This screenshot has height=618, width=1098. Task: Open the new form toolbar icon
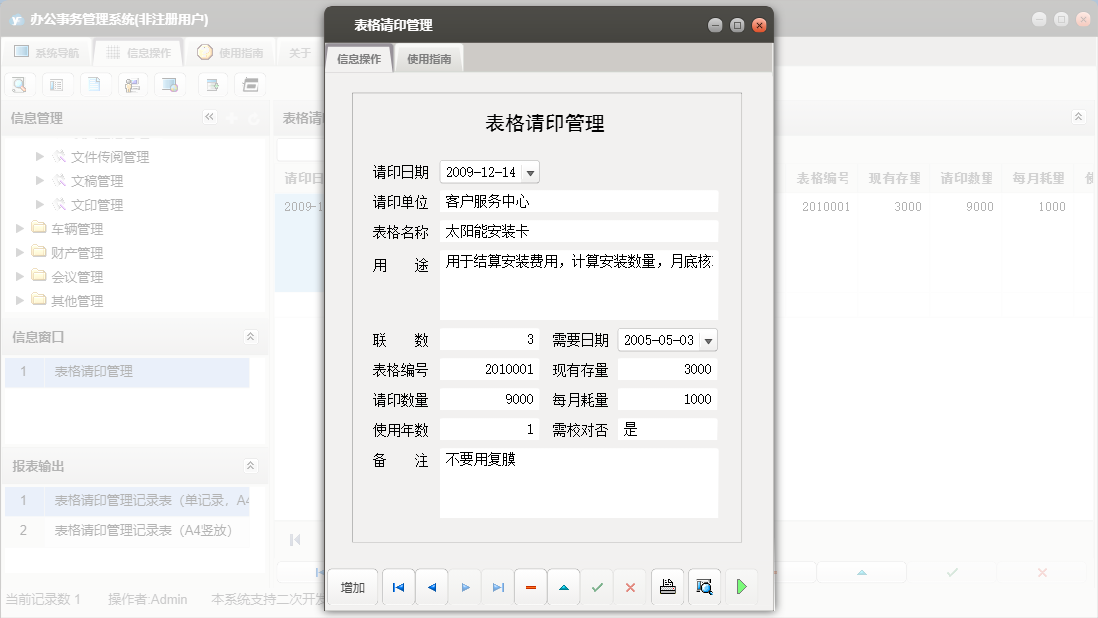tap(212, 85)
